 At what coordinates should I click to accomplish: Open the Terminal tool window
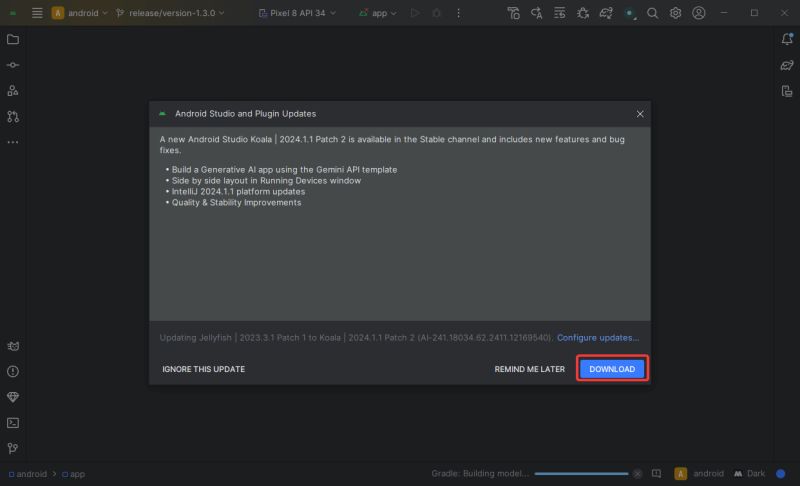[x=13, y=423]
